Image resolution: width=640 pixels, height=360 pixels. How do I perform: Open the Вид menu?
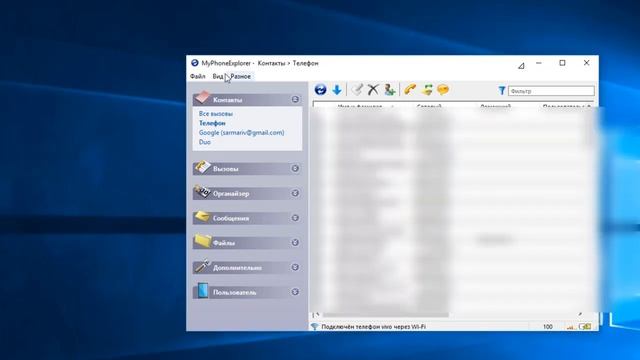point(218,76)
